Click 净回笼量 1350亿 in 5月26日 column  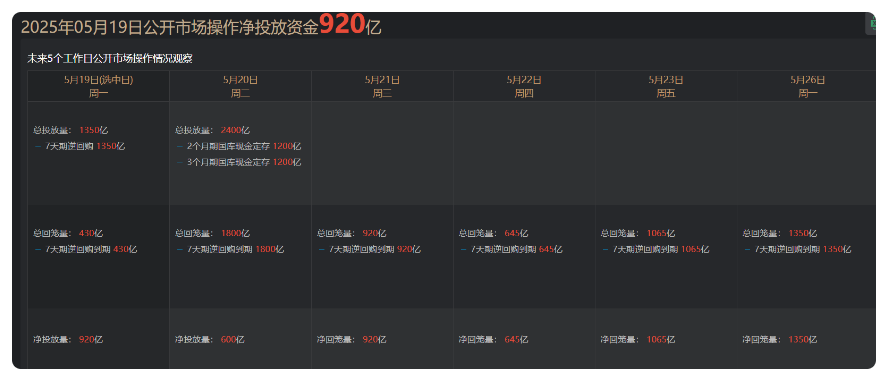[780, 340]
